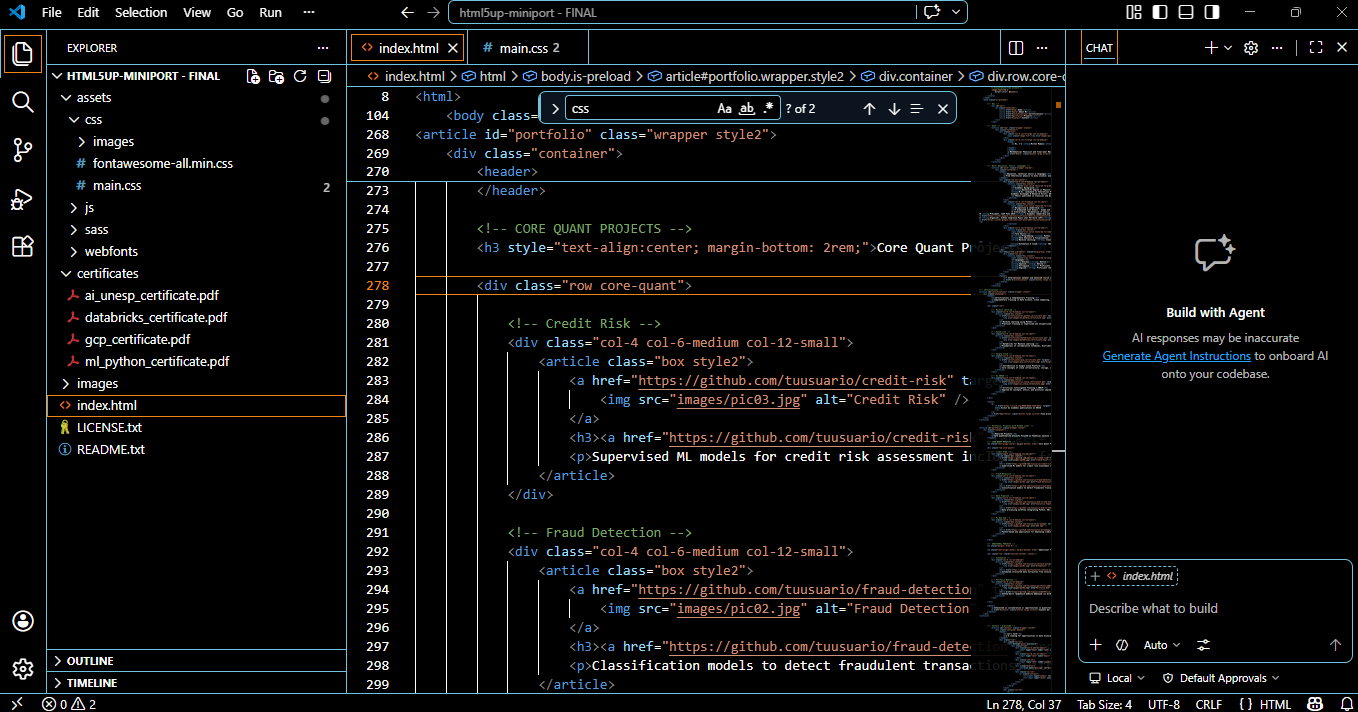Screen dimensions: 1358x712
Task: Refresh the Explorer file tree
Action: [299, 75]
